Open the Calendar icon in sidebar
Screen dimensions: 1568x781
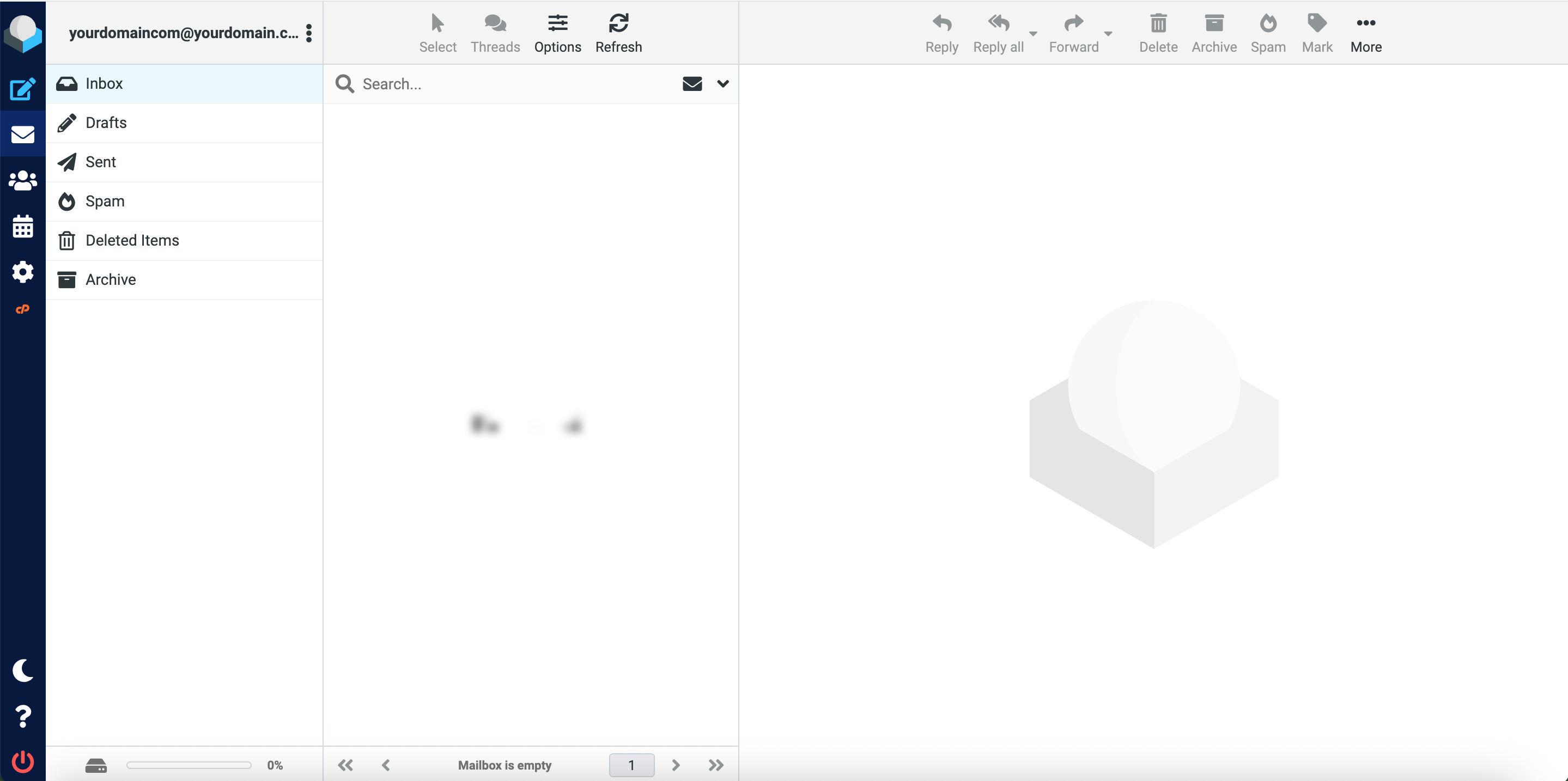[x=22, y=226]
